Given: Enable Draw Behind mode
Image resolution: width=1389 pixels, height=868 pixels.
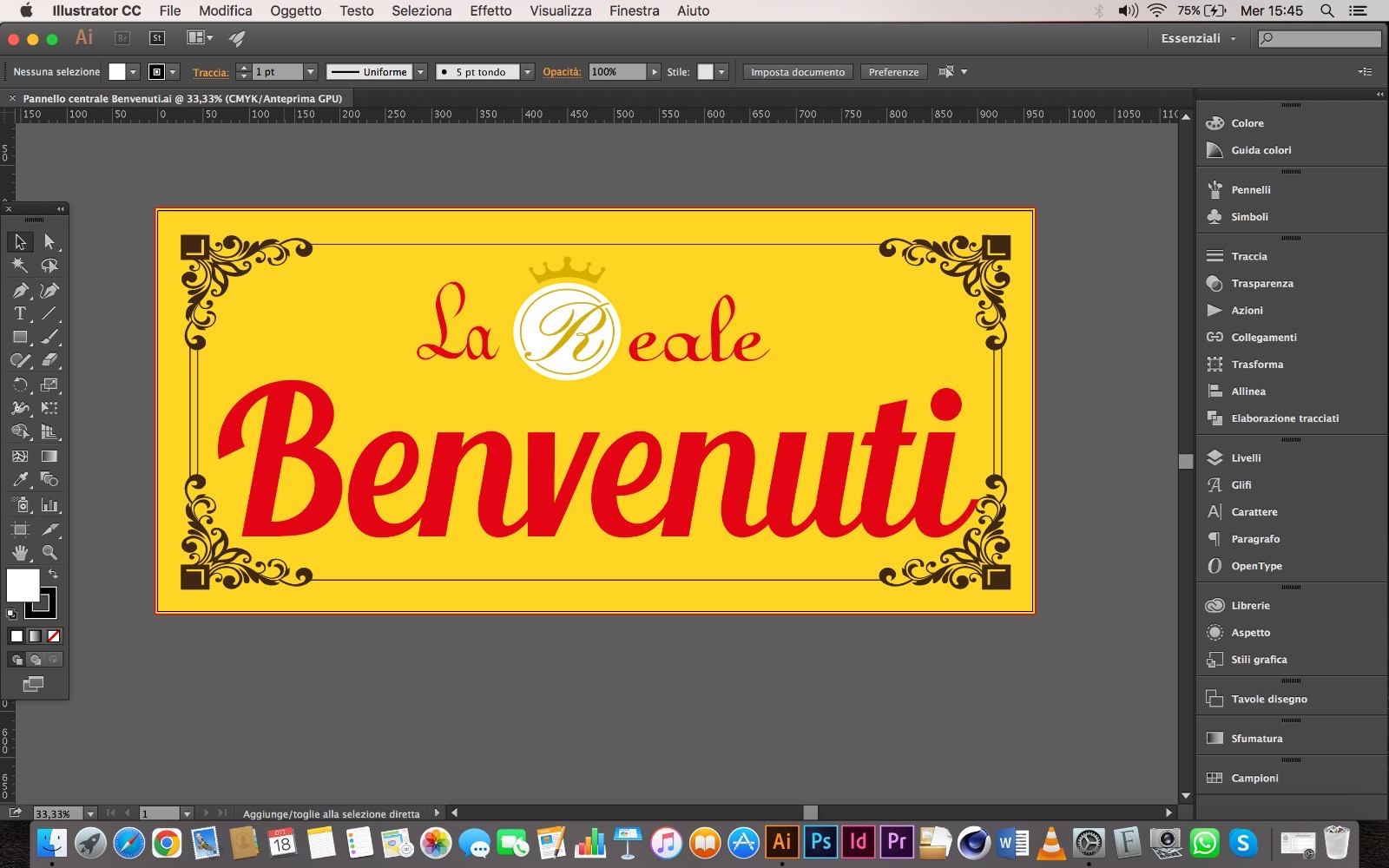Looking at the screenshot, I should 35,660.
